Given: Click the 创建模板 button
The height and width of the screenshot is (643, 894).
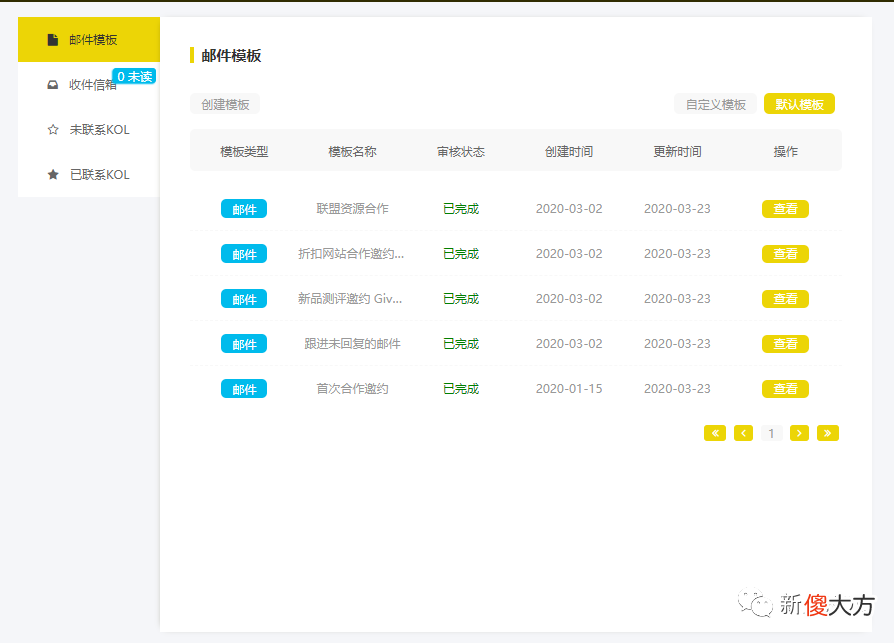Looking at the screenshot, I should click(x=225, y=104).
